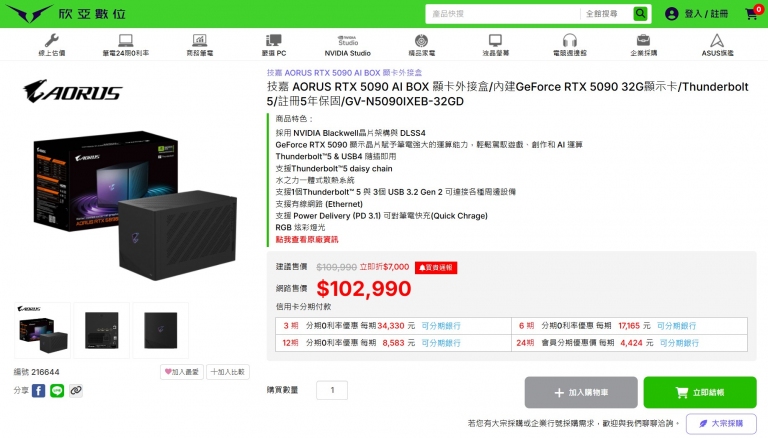Share product via LINE icon

pyautogui.click(x=57, y=390)
